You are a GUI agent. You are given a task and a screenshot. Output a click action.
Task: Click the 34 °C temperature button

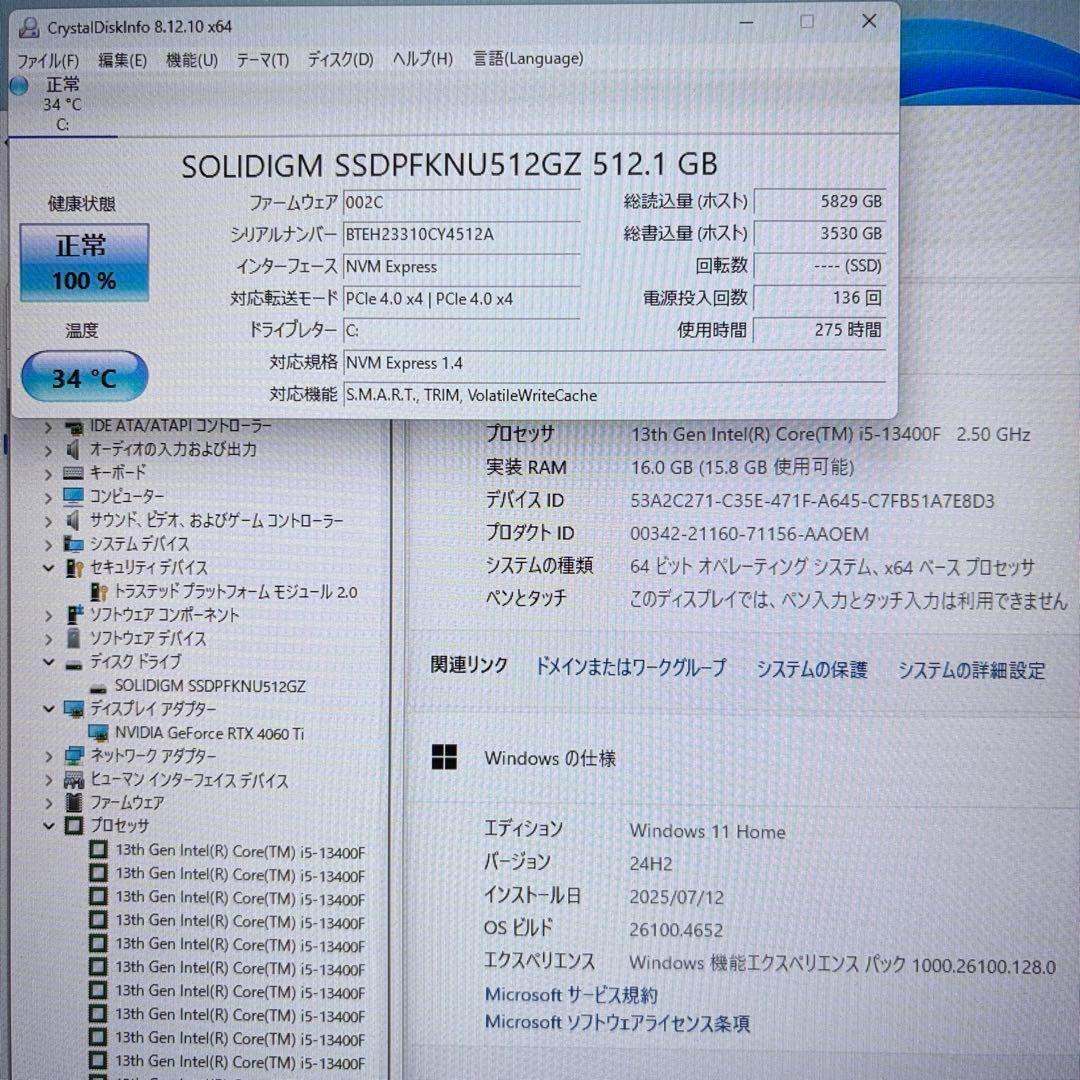click(x=84, y=377)
